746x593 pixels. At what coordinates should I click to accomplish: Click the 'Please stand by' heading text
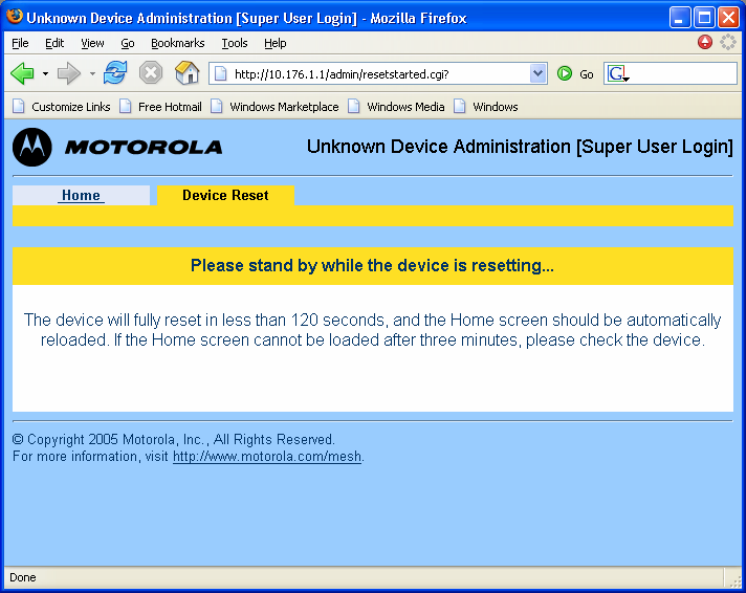[x=372, y=266]
